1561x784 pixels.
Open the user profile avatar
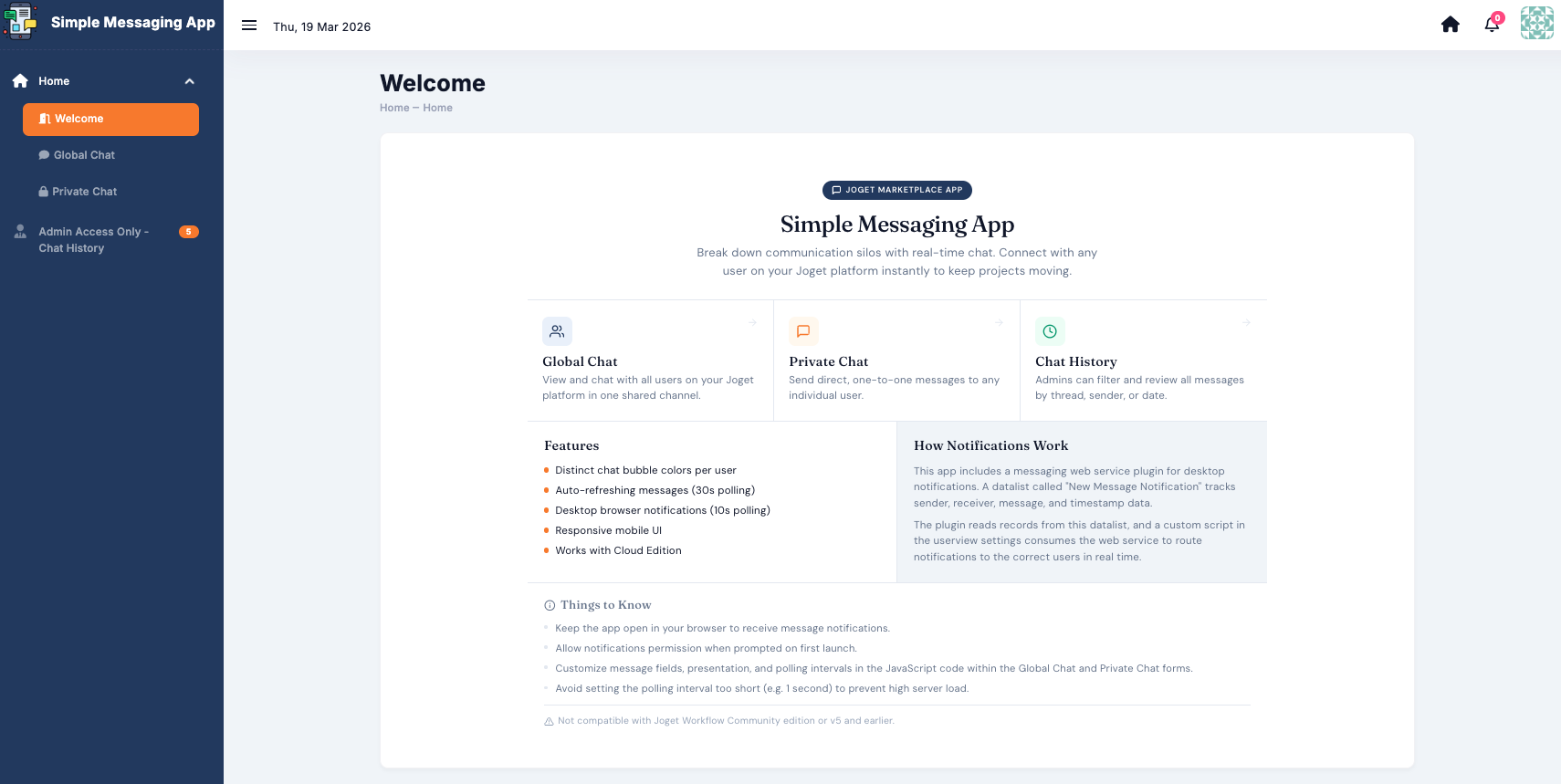pyautogui.click(x=1536, y=23)
